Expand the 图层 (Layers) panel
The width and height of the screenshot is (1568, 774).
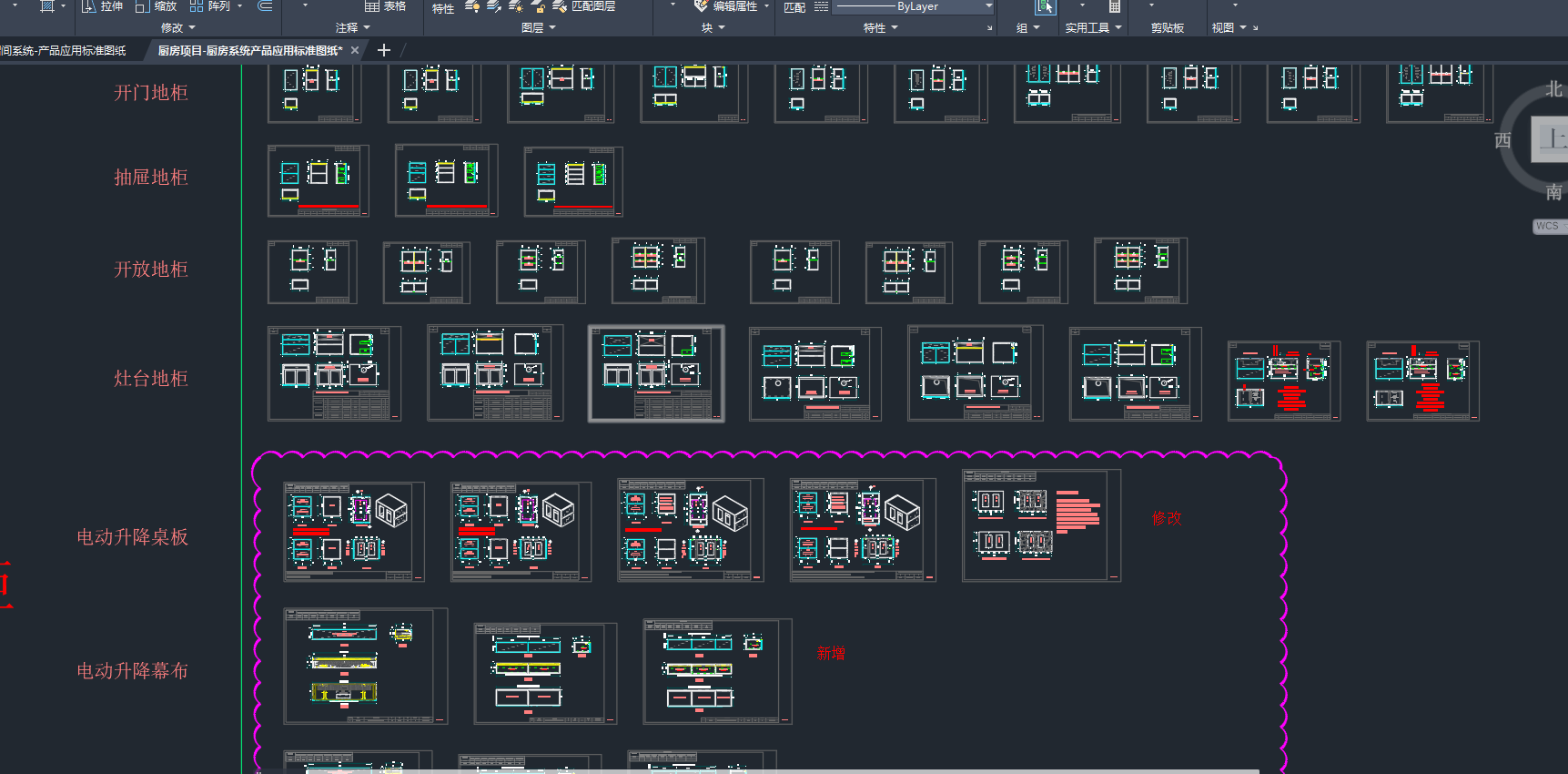[x=538, y=28]
